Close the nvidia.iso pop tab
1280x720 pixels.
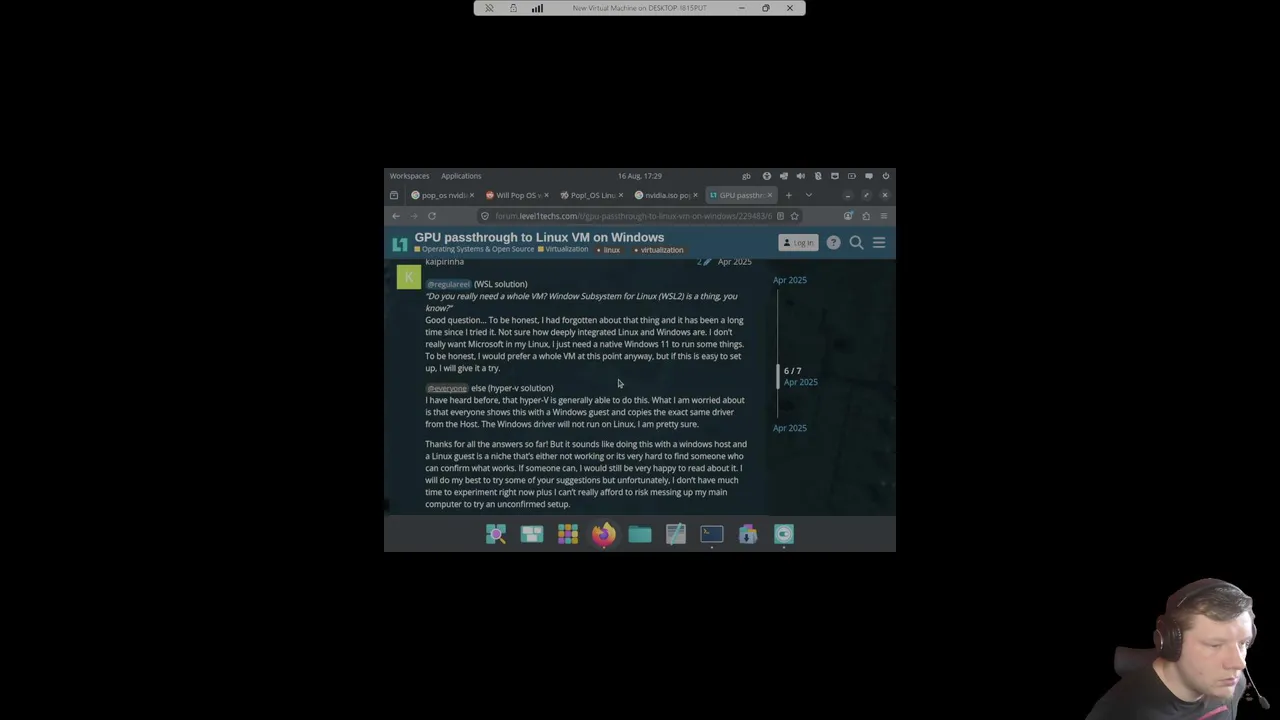(696, 195)
